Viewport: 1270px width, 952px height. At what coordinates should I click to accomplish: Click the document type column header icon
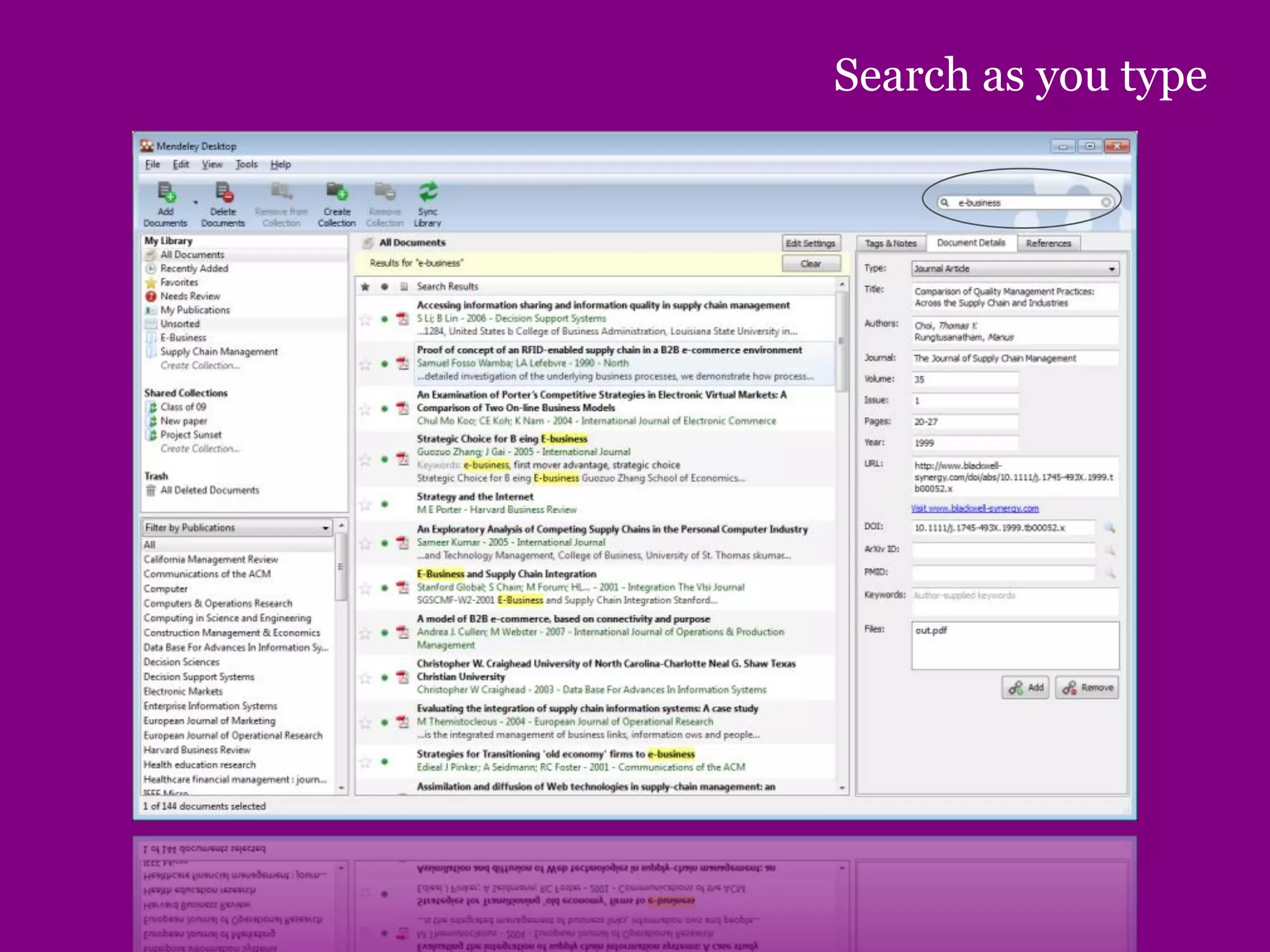(404, 286)
